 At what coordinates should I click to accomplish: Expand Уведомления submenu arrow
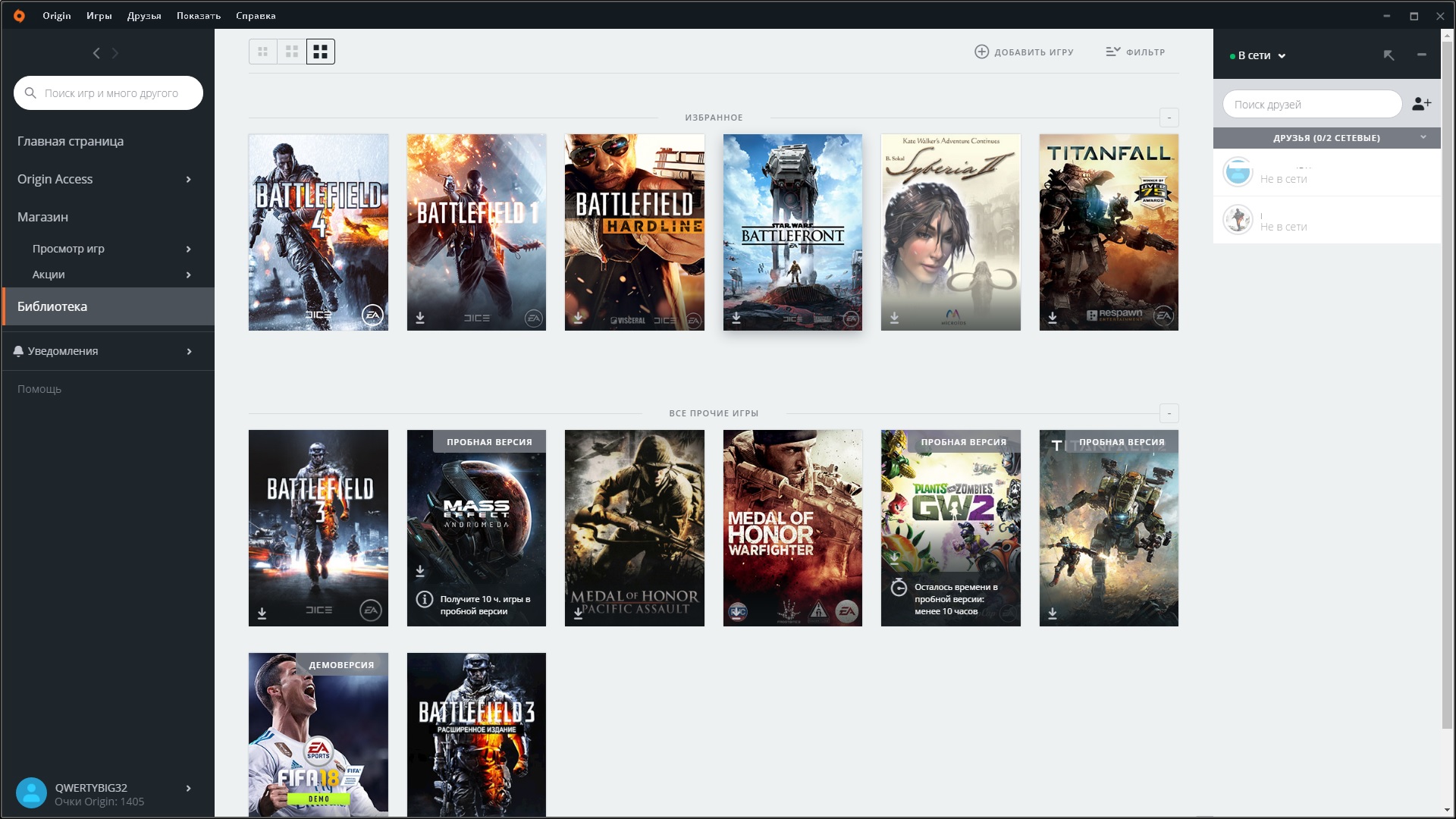click(x=188, y=351)
